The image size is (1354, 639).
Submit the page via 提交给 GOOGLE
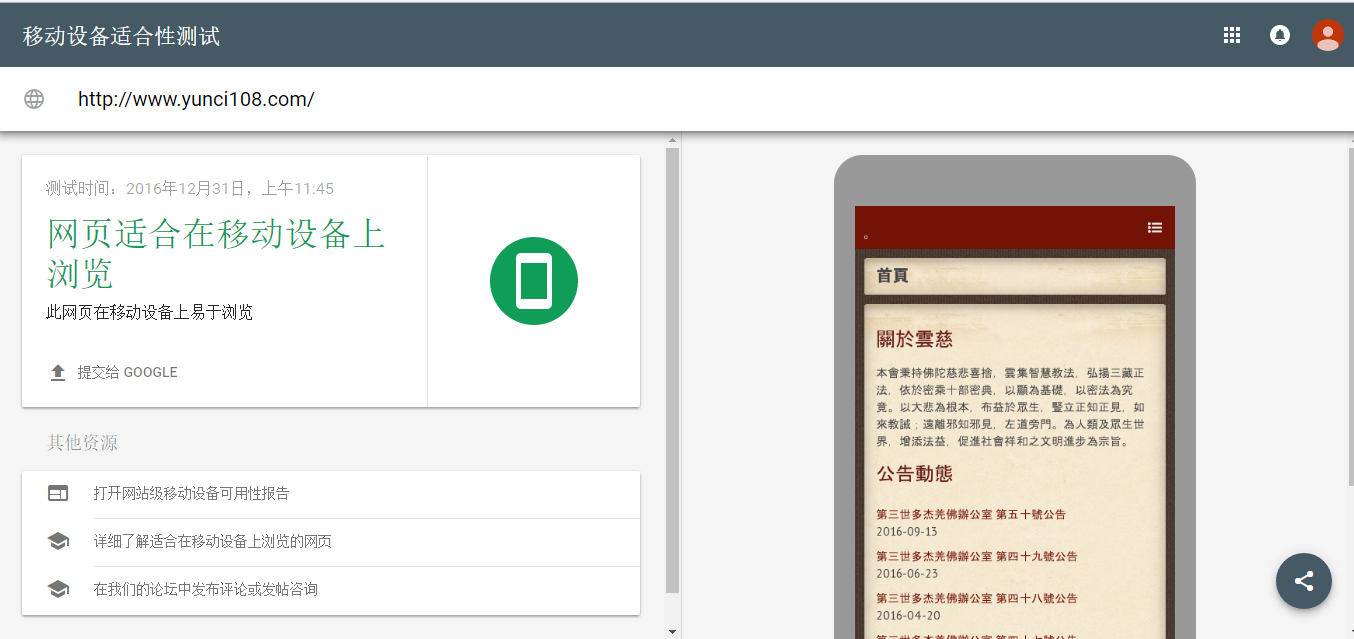coord(127,372)
